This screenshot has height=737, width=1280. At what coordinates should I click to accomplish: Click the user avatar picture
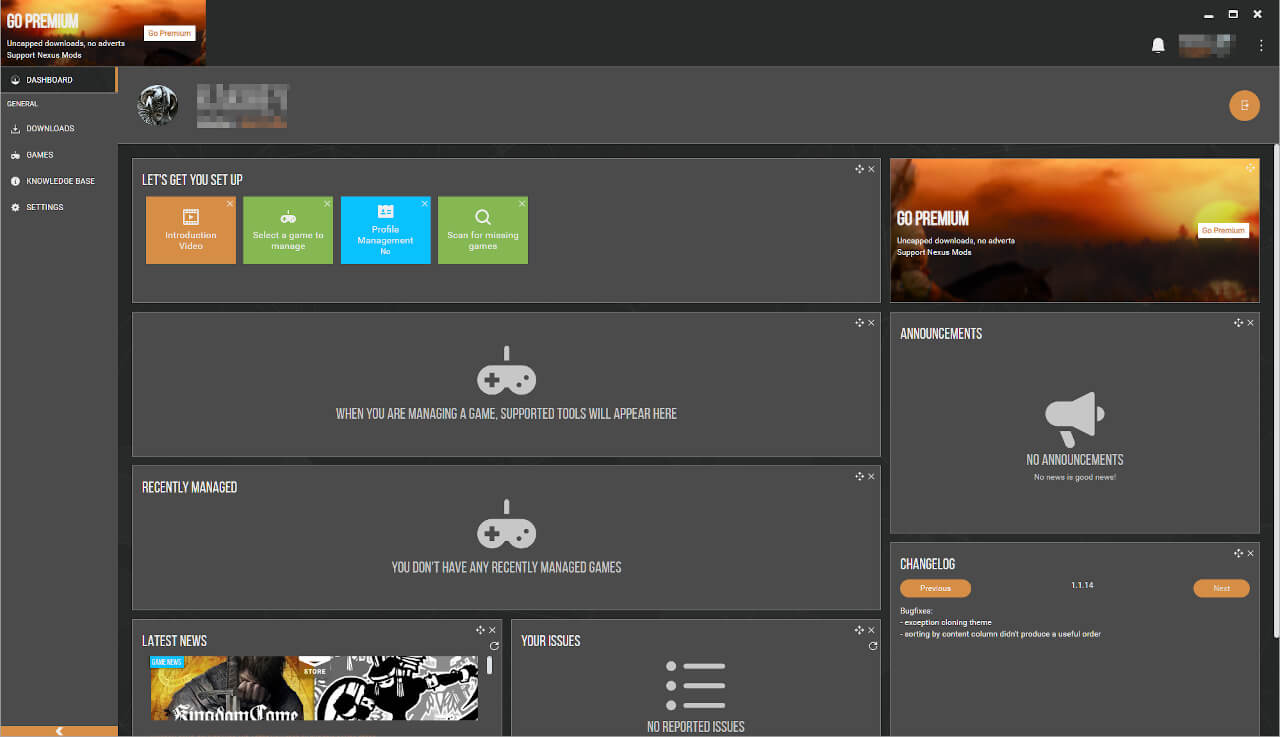coord(158,105)
